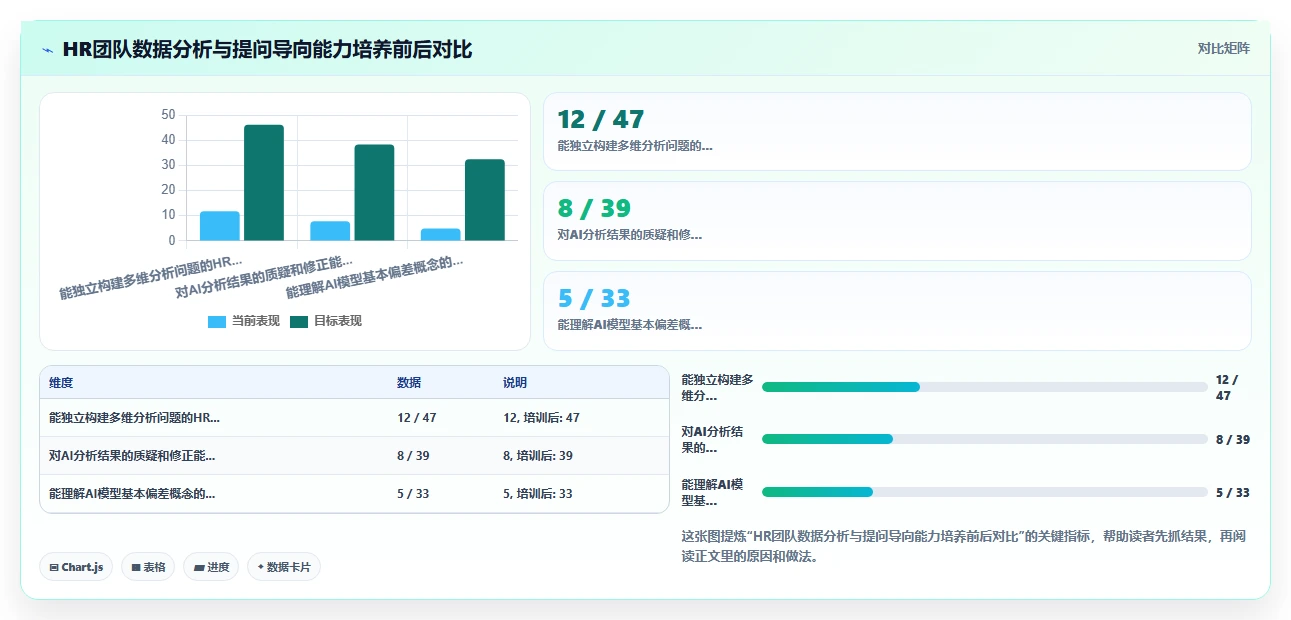Click the dark green bar reaching 46
Screen dimensions: 1291x620
264,183
